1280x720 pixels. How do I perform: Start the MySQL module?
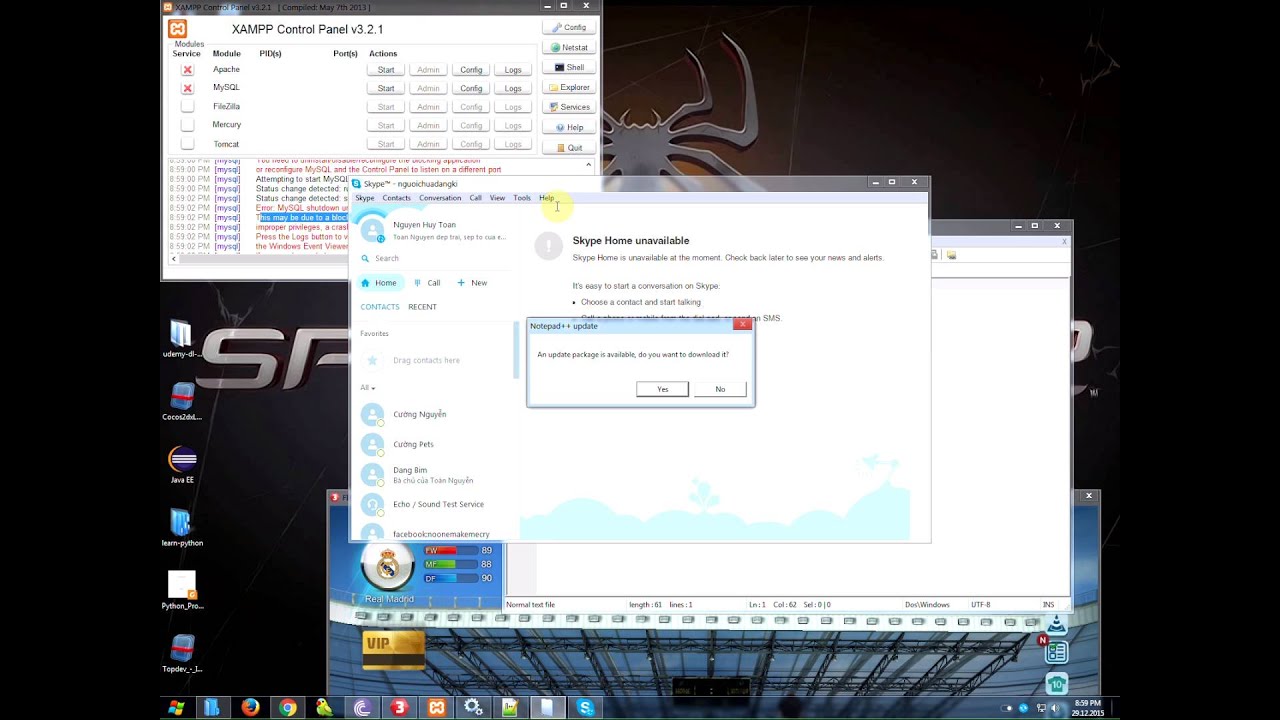pyautogui.click(x=386, y=88)
